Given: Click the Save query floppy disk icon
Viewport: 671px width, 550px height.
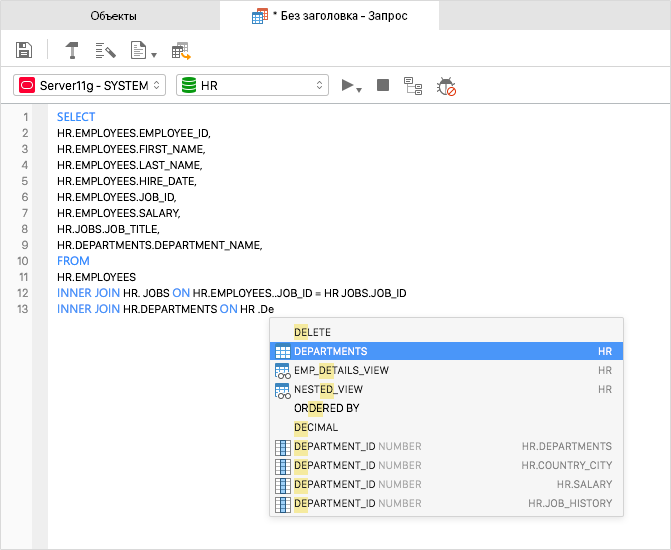Looking at the screenshot, I should tap(25, 50).
